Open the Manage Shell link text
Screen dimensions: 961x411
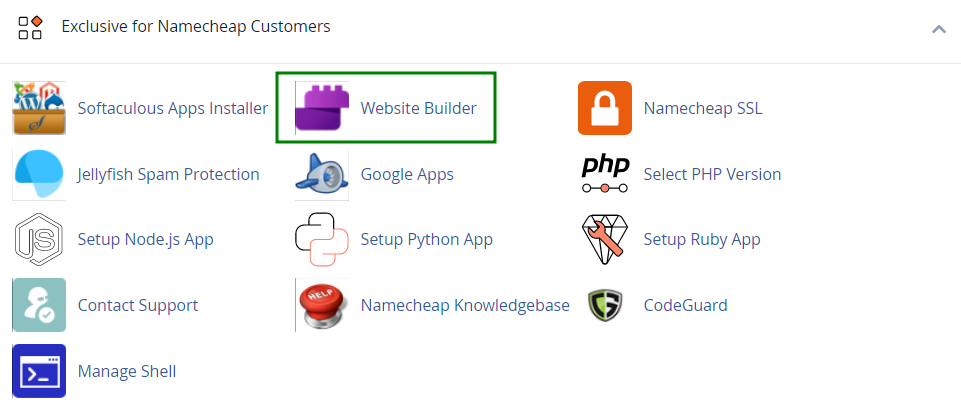(x=127, y=371)
